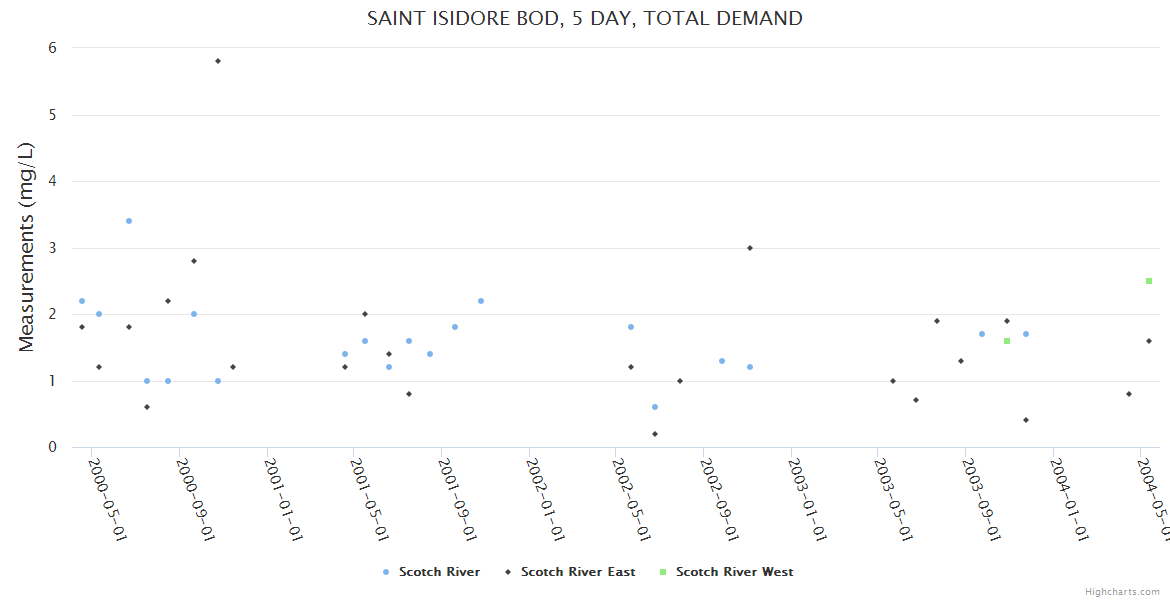
Task: Click the y-axis label 6
Action: [52, 48]
